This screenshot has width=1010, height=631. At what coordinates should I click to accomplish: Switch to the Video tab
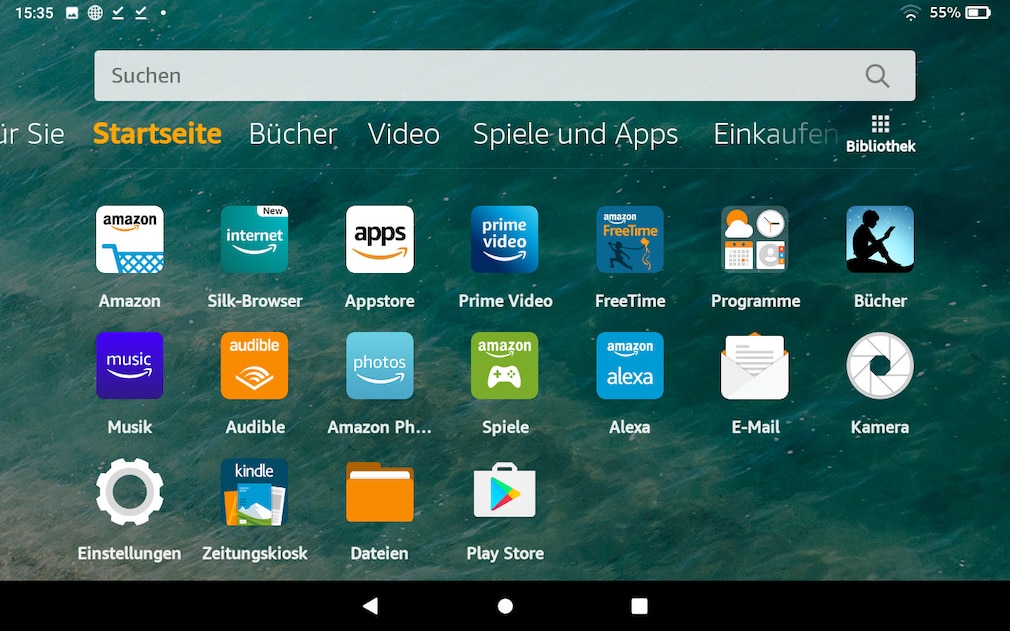click(x=404, y=134)
